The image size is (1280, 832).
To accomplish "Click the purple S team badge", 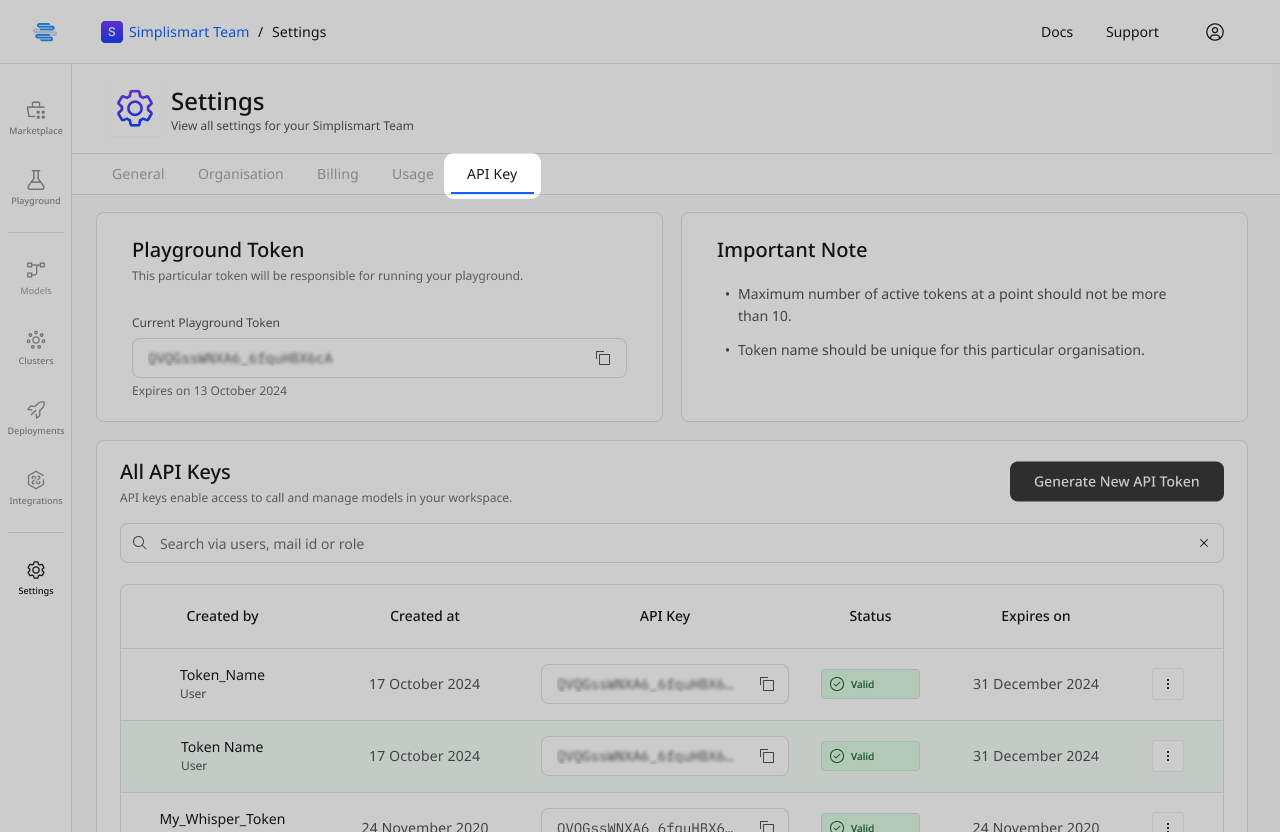I will click(112, 32).
